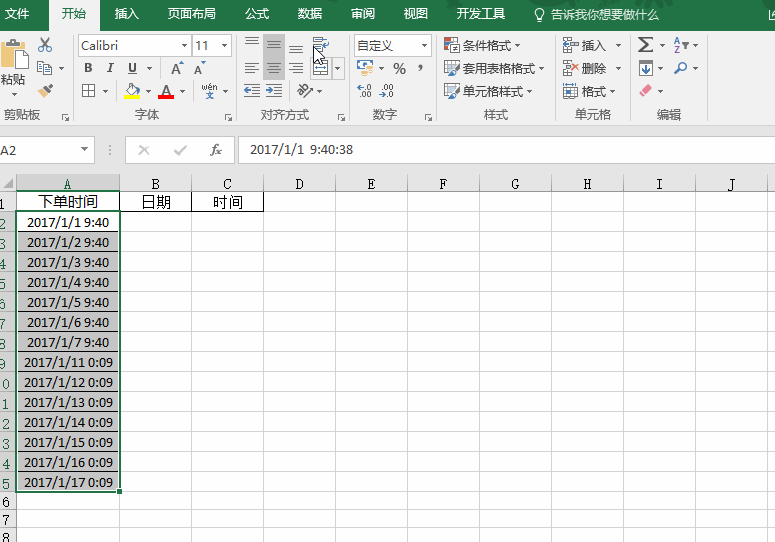Click 插入 insert cells button
The image size is (775, 542).
click(584, 45)
